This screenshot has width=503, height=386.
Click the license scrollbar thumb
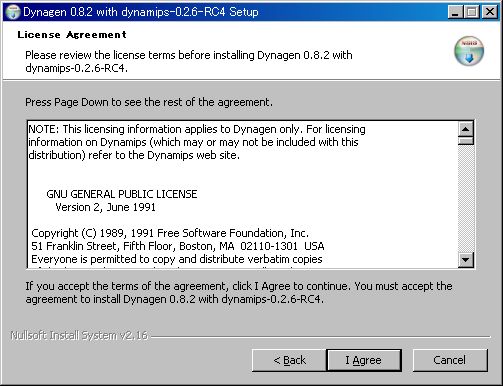pyautogui.click(x=466, y=140)
